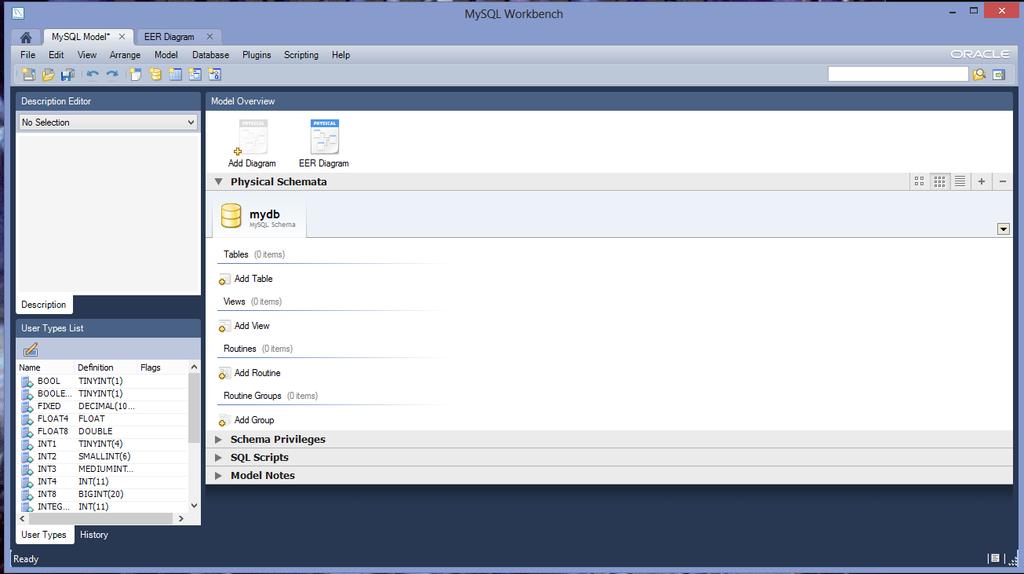Open the Model menu
The image size is (1024, 574).
tap(166, 55)
